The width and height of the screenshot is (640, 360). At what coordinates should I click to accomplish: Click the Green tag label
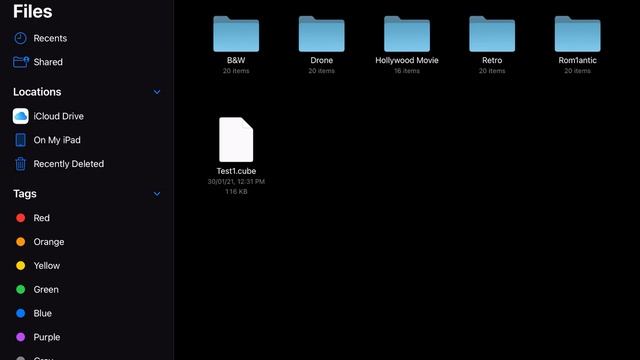coord(46,289)
